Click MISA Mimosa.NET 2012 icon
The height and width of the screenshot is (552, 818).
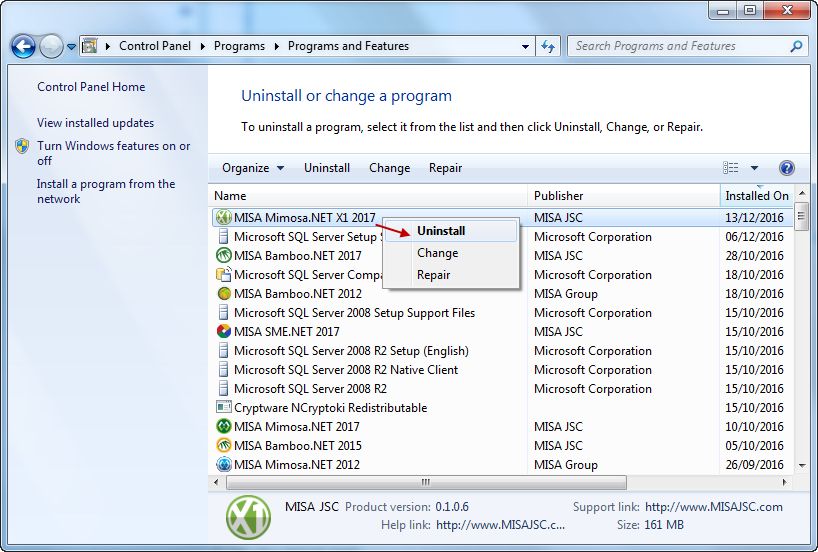(224, 464)
